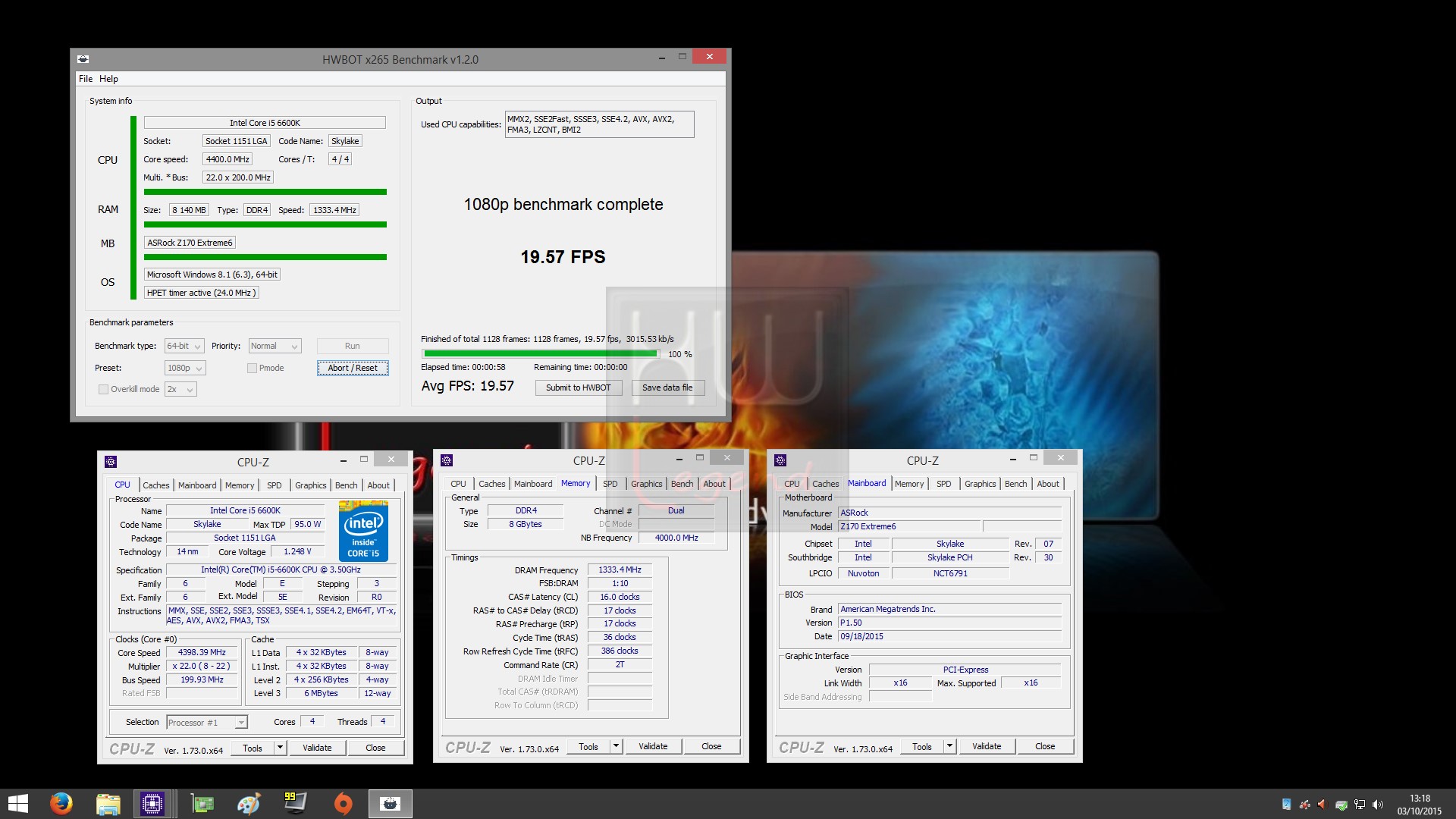Image resolution: width=1456 pixels, height=819 pixels.
Task: Open SPD tab in the middle CPU-Z window
Action: [x=610, y=484]
